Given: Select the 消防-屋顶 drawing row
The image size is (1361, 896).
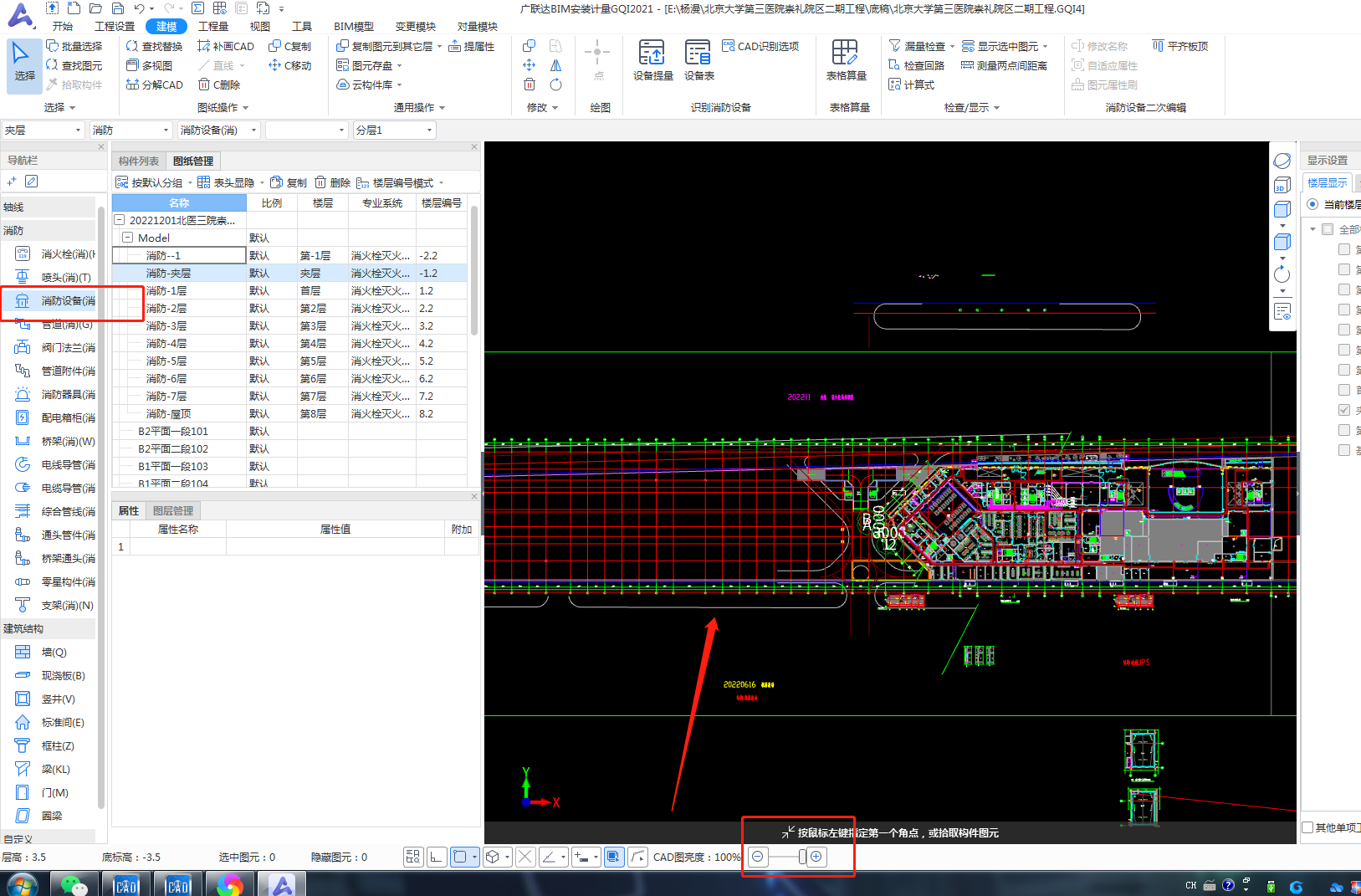Looking at the screenshot, I should pyautogui.click(x=289, y=413).
